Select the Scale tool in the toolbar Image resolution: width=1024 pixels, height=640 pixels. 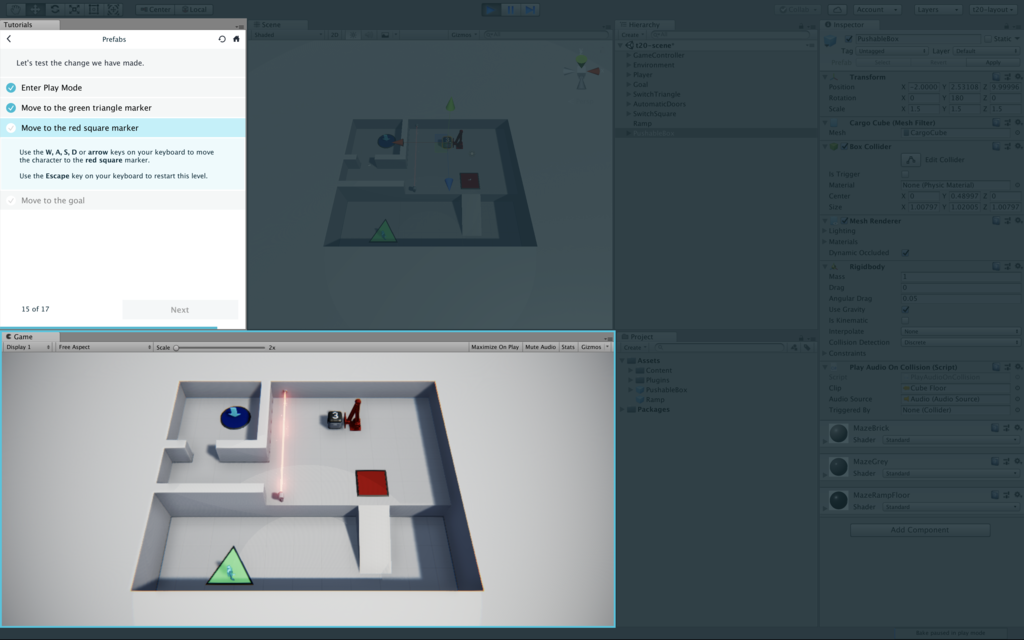click(74, 9)
